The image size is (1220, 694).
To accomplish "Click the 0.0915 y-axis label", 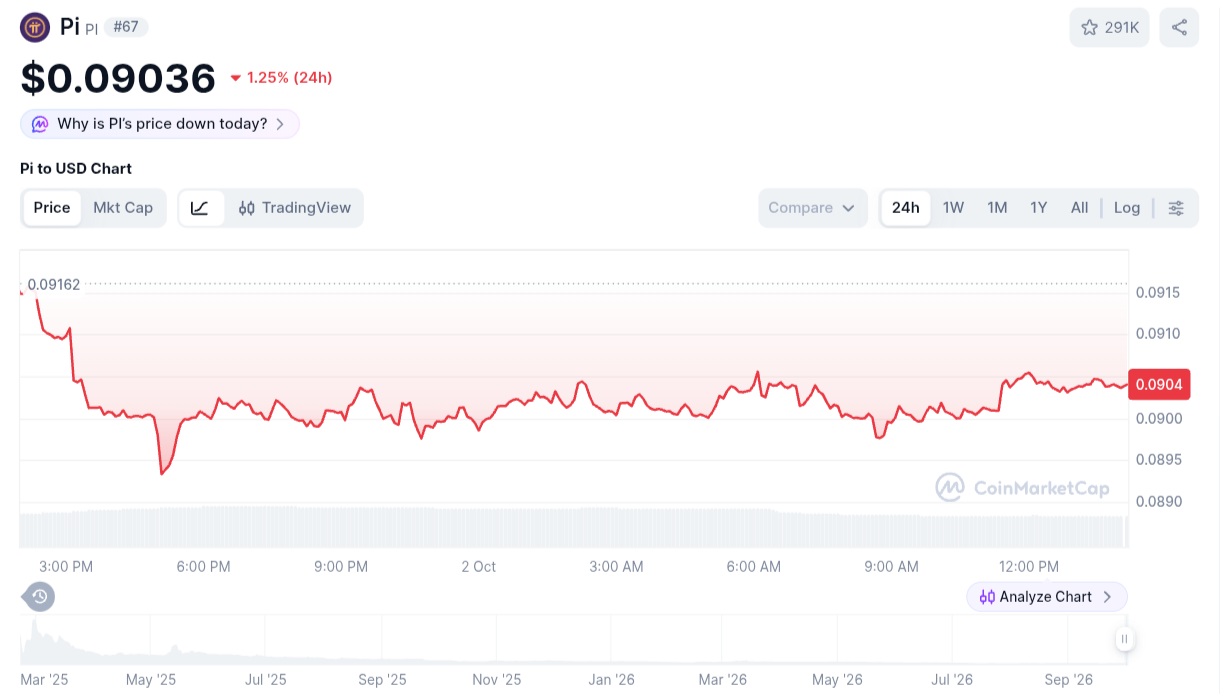I will click(1158, 293).
